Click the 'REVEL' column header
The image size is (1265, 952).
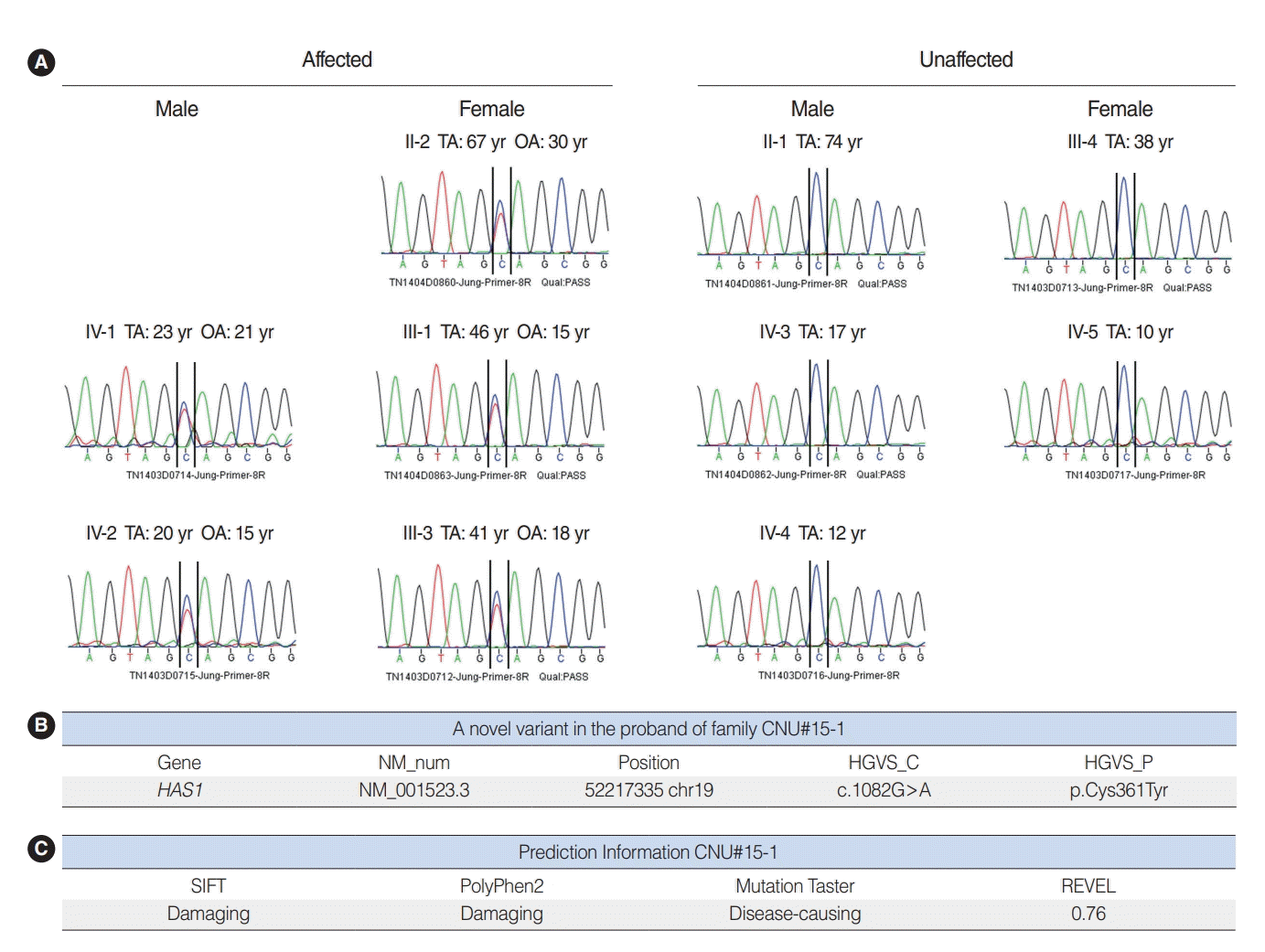coord(1088,886)
